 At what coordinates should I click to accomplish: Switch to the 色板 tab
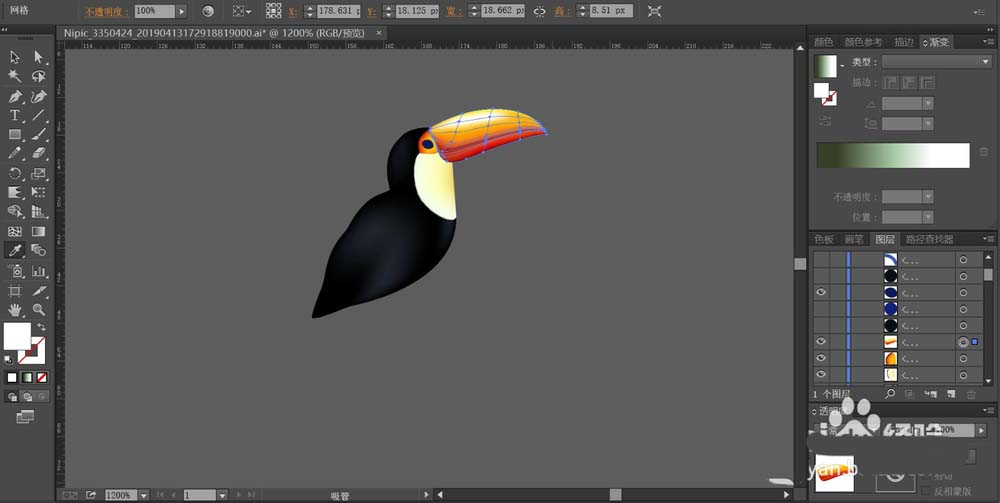[x=823, y=239]
